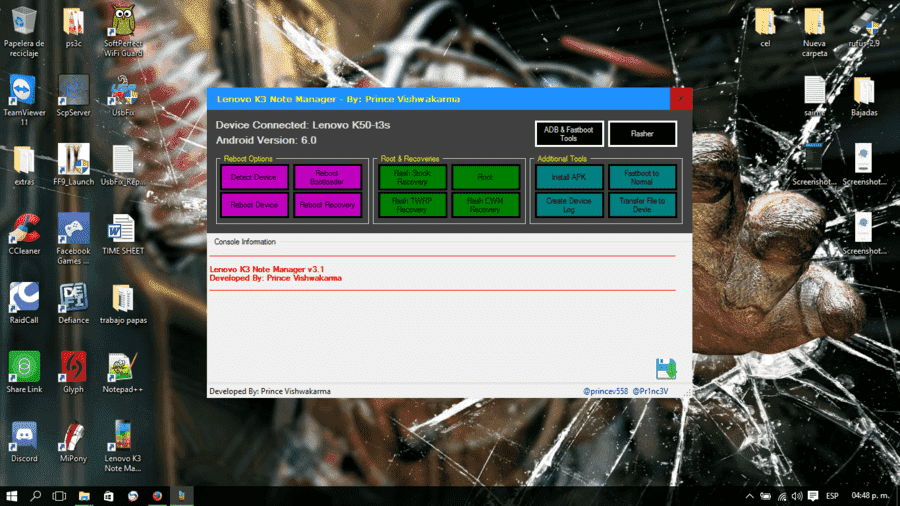Screen dimensions: 900x506
Task: Open the @princev558 link
Action: click(x=606, y=391)
